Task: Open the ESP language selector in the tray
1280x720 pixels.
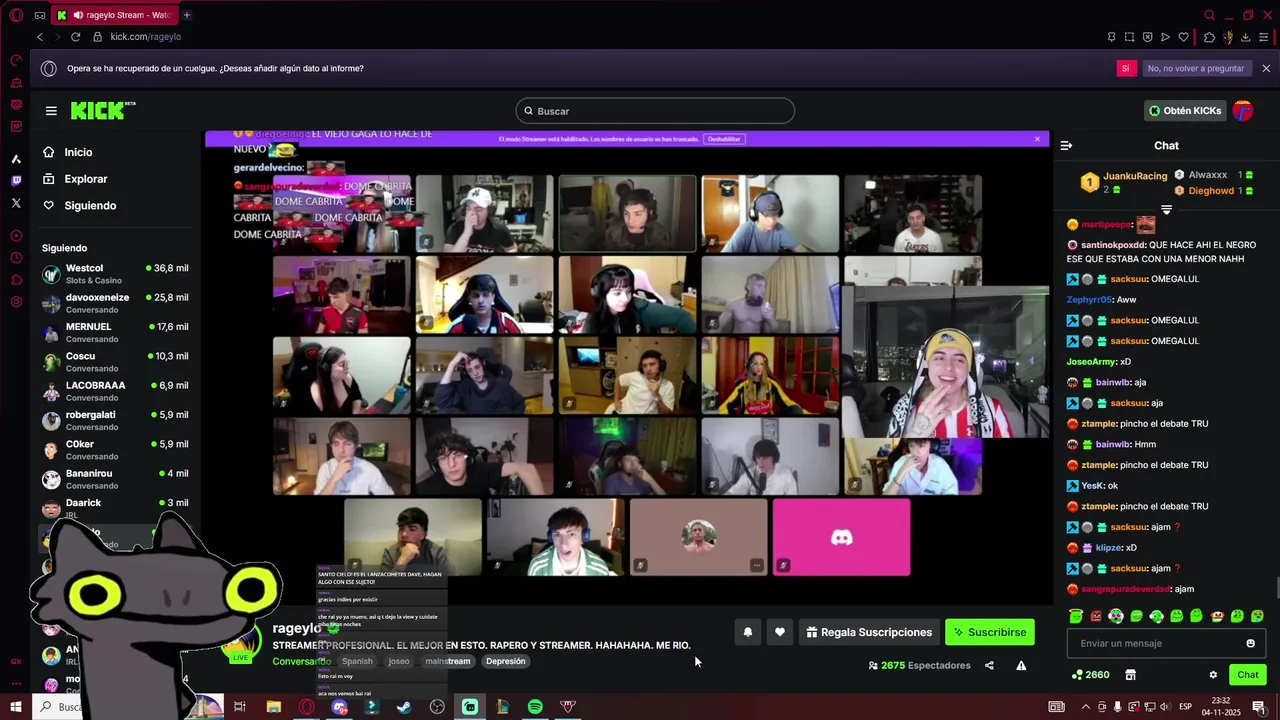Action: click(1186, 707)
